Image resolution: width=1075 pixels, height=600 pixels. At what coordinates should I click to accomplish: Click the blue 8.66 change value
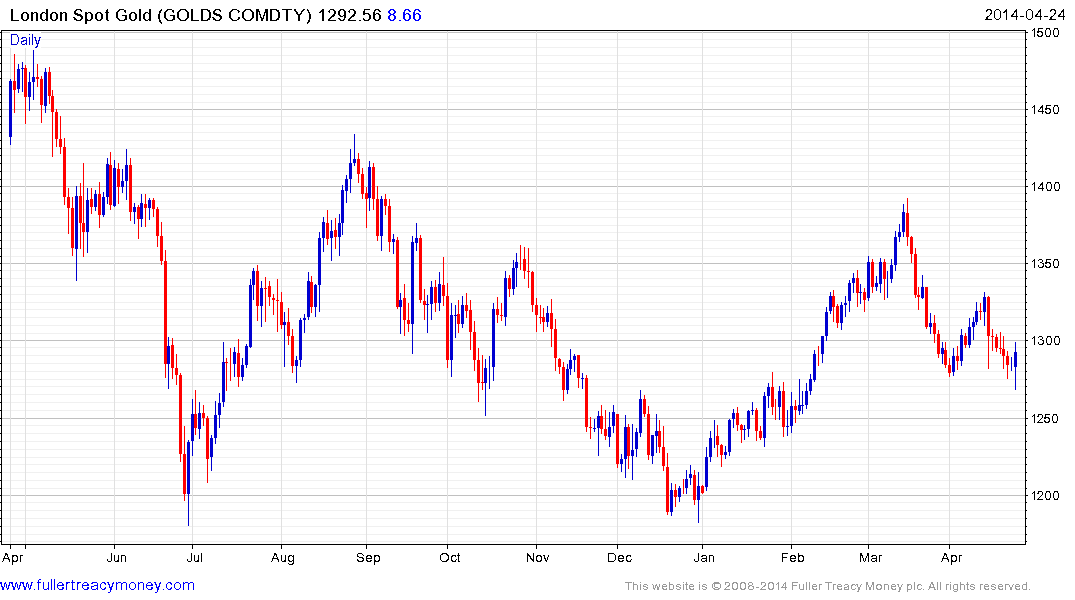point(404,15)
